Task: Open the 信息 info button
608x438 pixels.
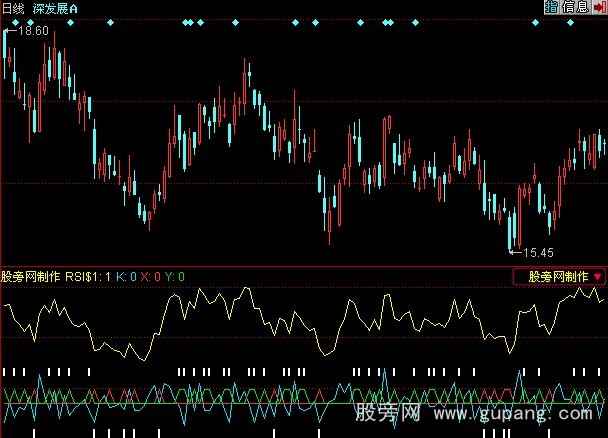Action: (575, 7)
